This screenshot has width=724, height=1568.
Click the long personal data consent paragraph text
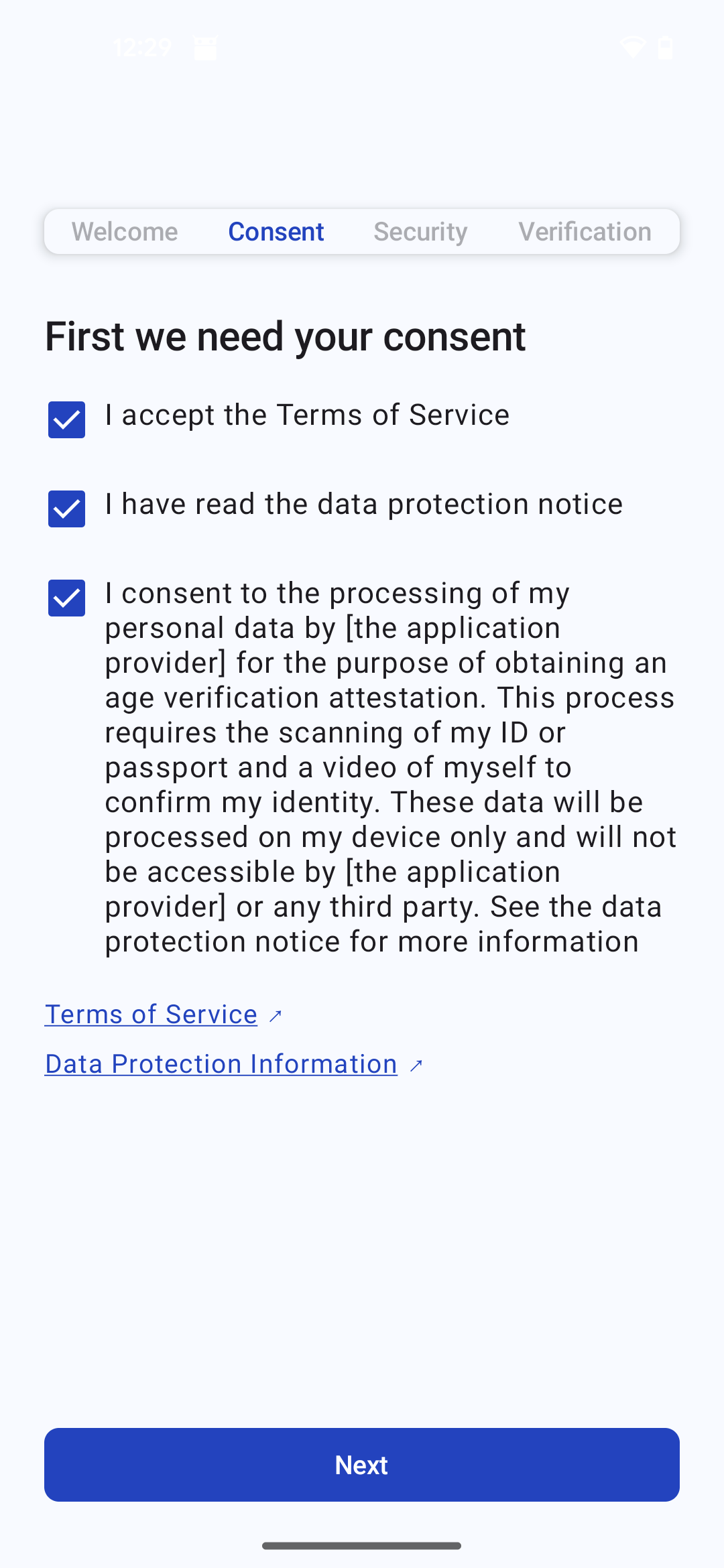click(x=389, y=767)
